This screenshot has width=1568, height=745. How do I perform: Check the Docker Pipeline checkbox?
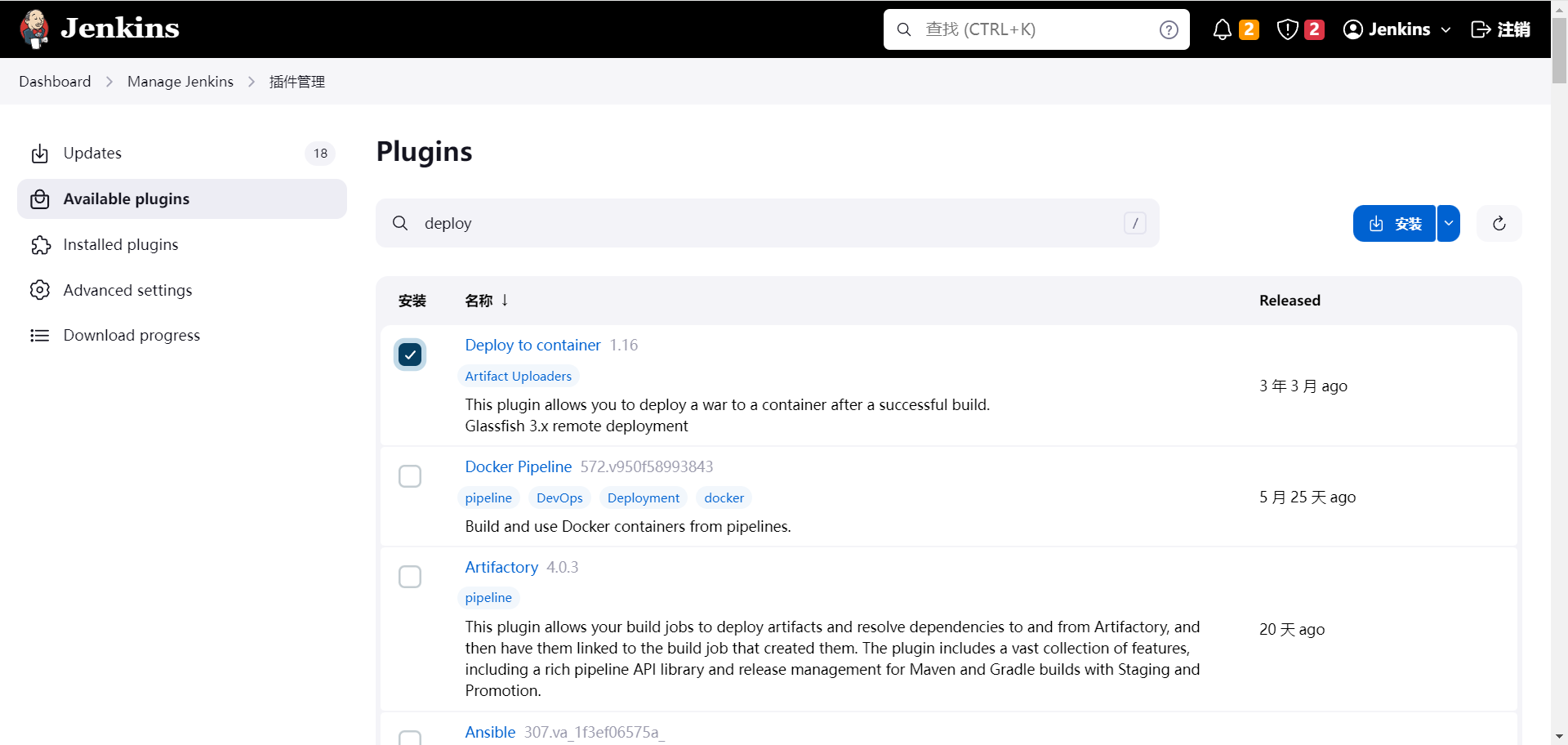click(x=410, y=476)
